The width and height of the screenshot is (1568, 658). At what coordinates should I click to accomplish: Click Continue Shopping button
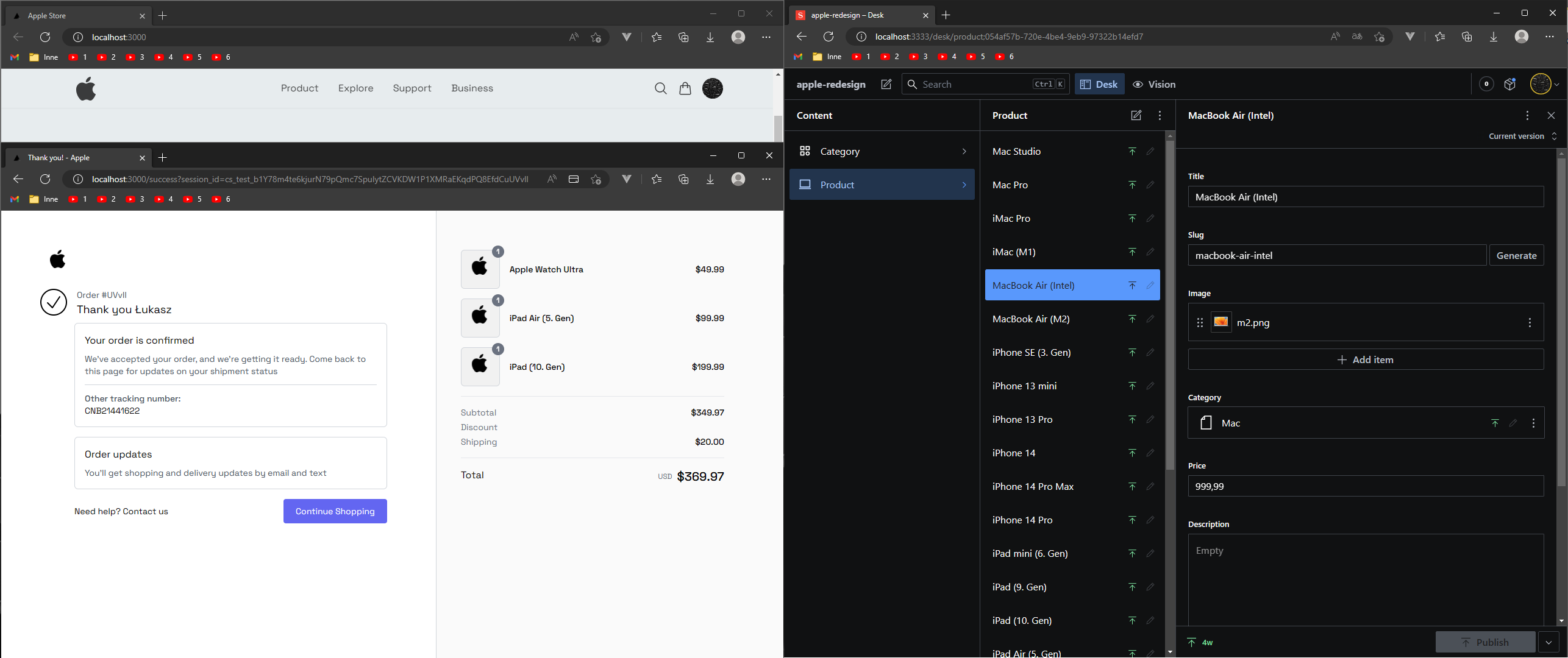click(x=335, y=511)
